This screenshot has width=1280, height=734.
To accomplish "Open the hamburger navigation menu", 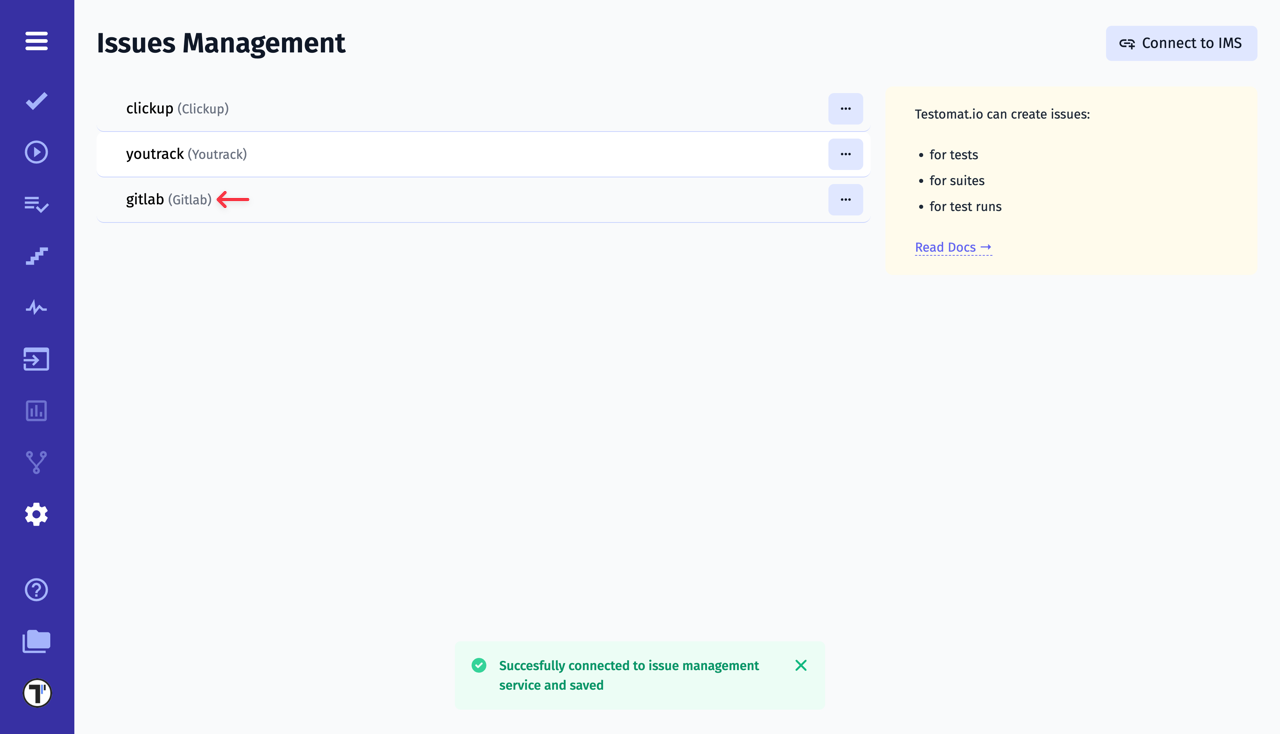I will pyautogui.click(x=36, y=41).
